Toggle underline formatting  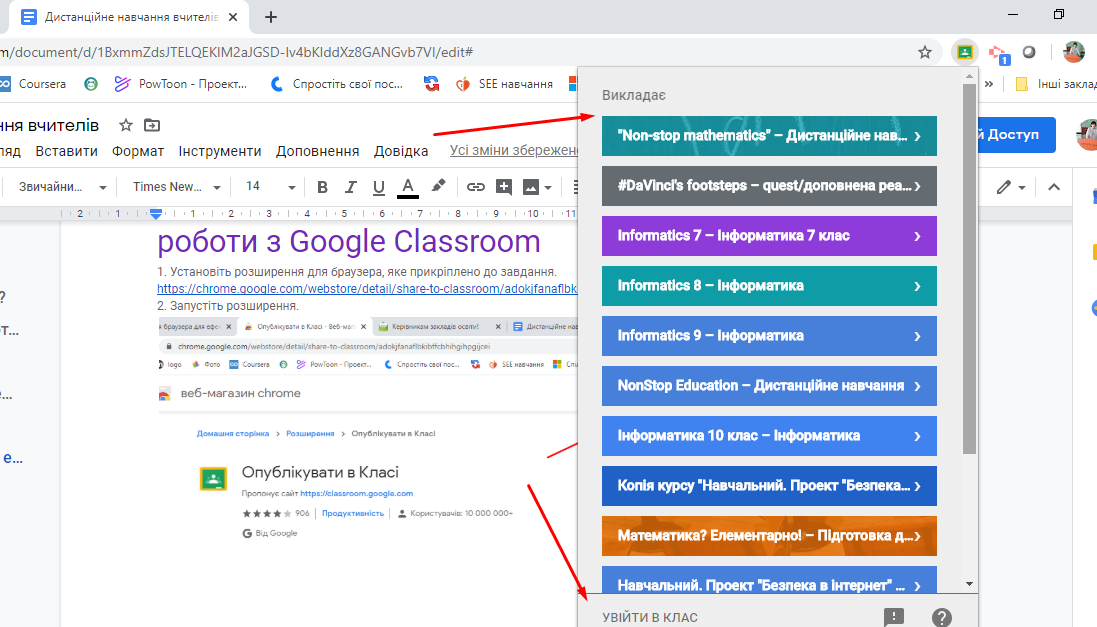378,187
